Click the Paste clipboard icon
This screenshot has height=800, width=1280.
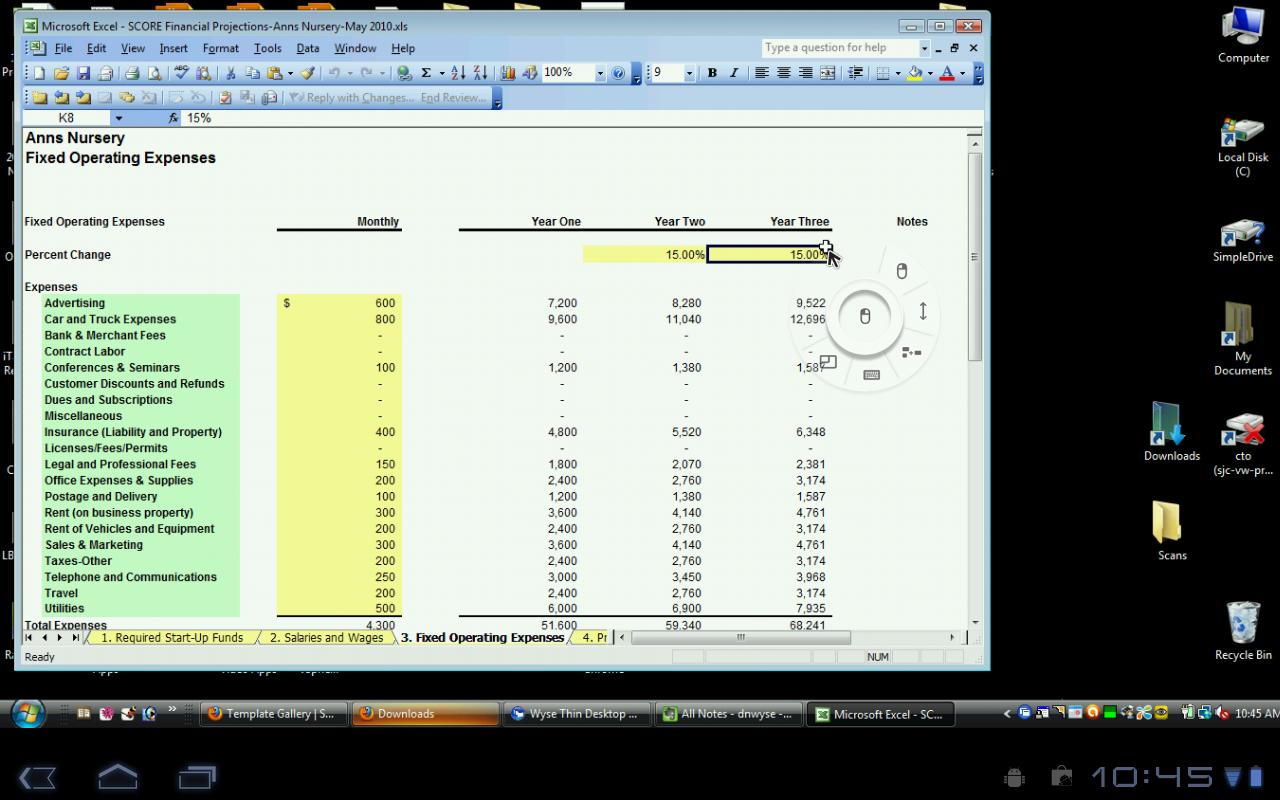coord(274,73)
